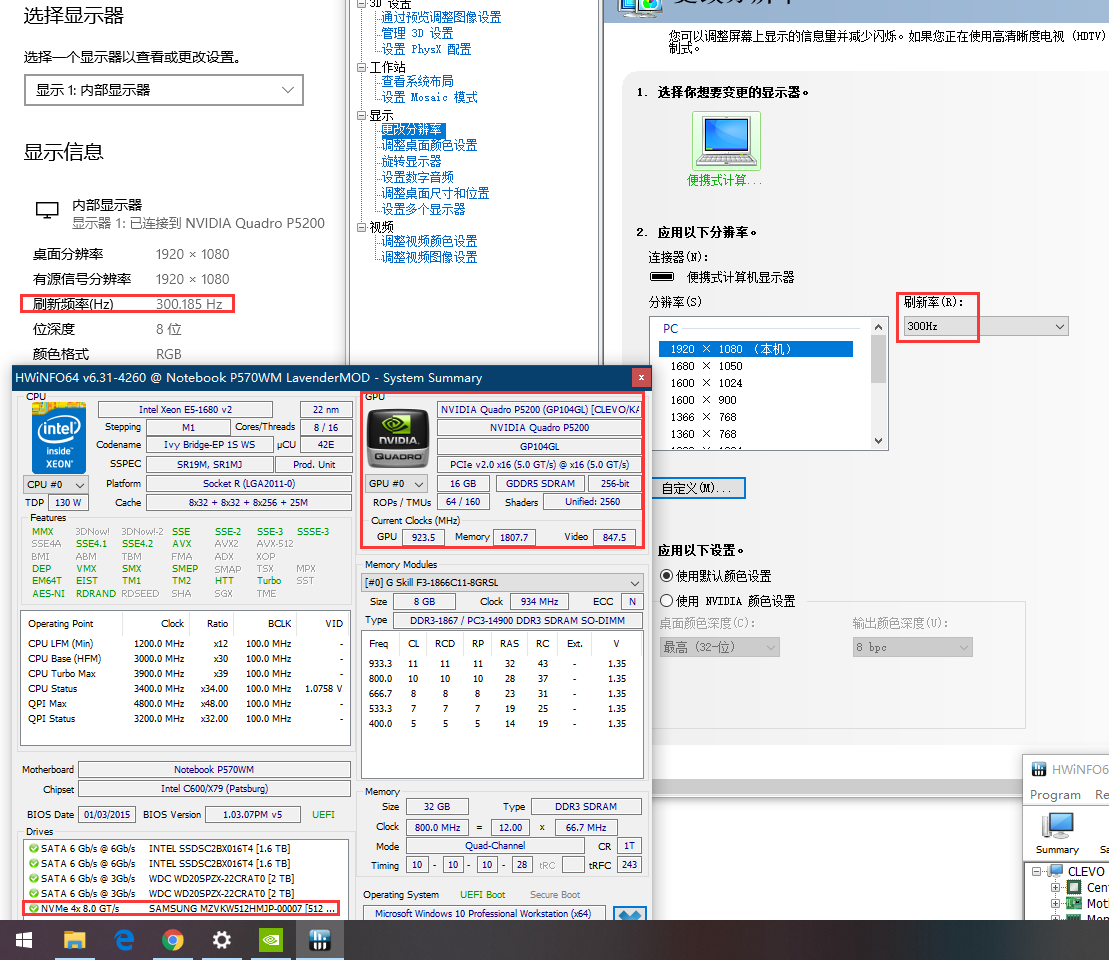Click the BIOS Date 01/03/2015 field
Image resolution: width=1109 pixels, height=960 pixels.
point(107,814)
